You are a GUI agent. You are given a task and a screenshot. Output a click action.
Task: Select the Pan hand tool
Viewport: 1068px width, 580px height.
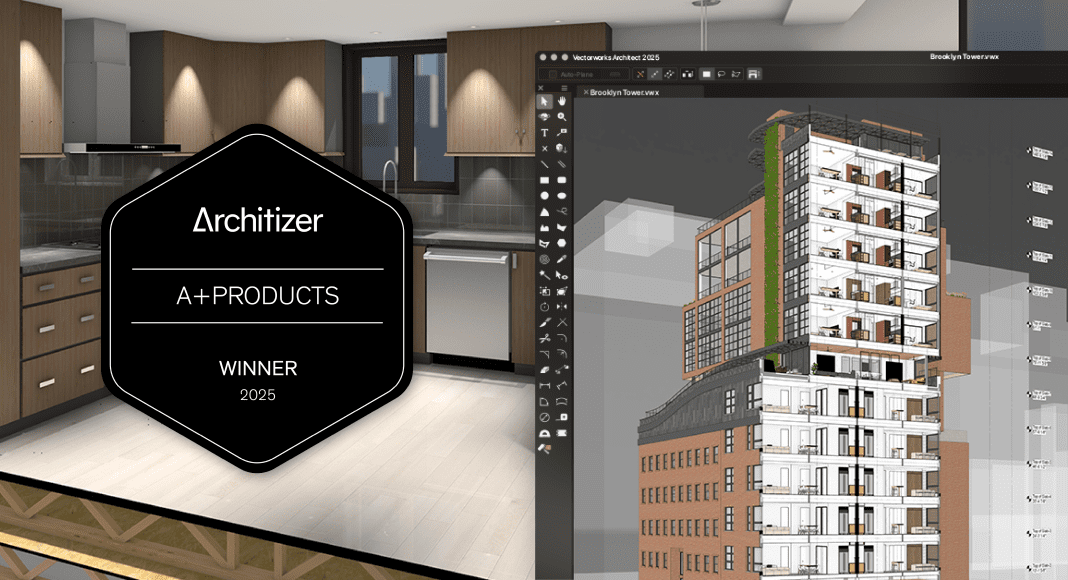tap(562, 101)
